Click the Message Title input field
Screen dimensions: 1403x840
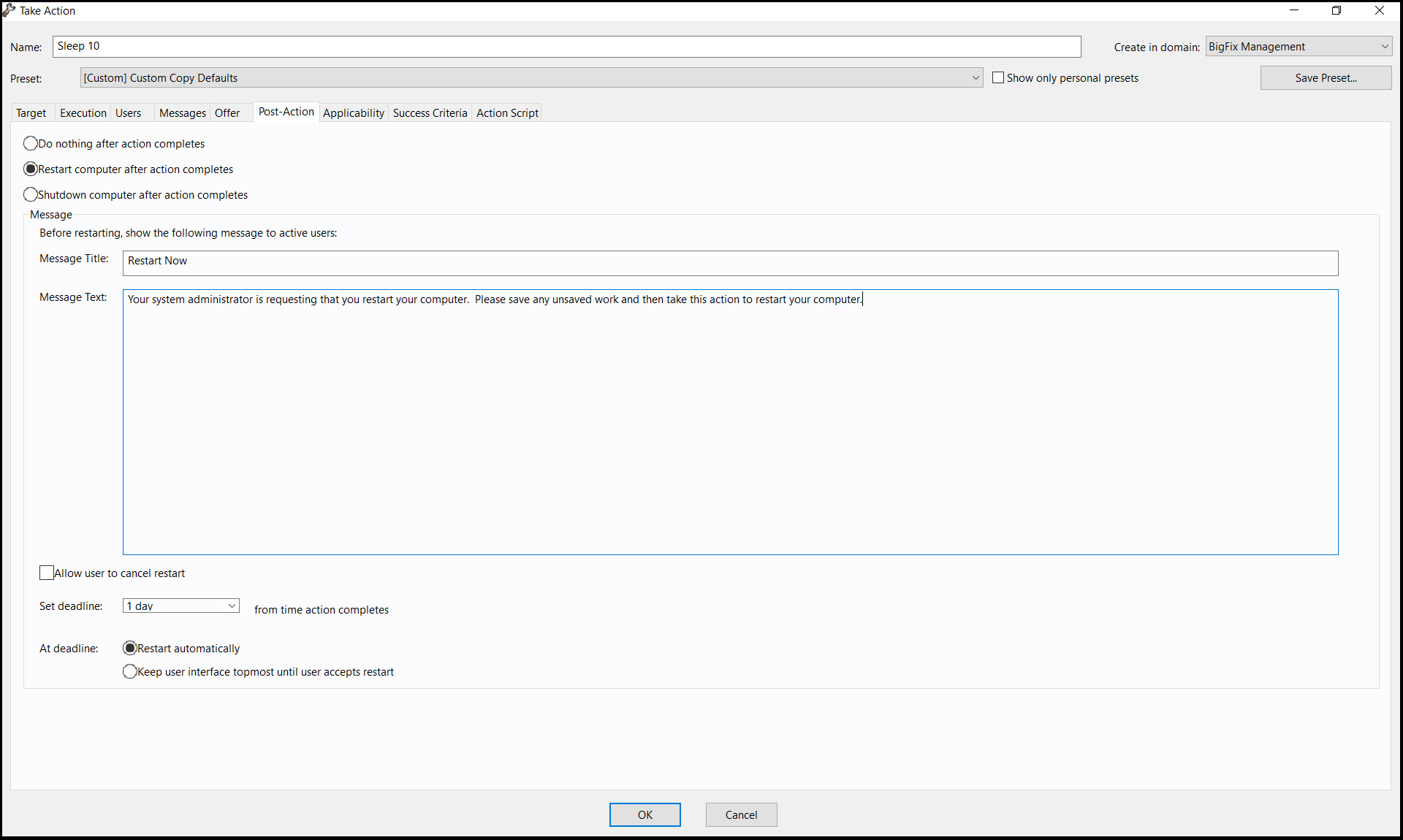click(x=730, y=263)
